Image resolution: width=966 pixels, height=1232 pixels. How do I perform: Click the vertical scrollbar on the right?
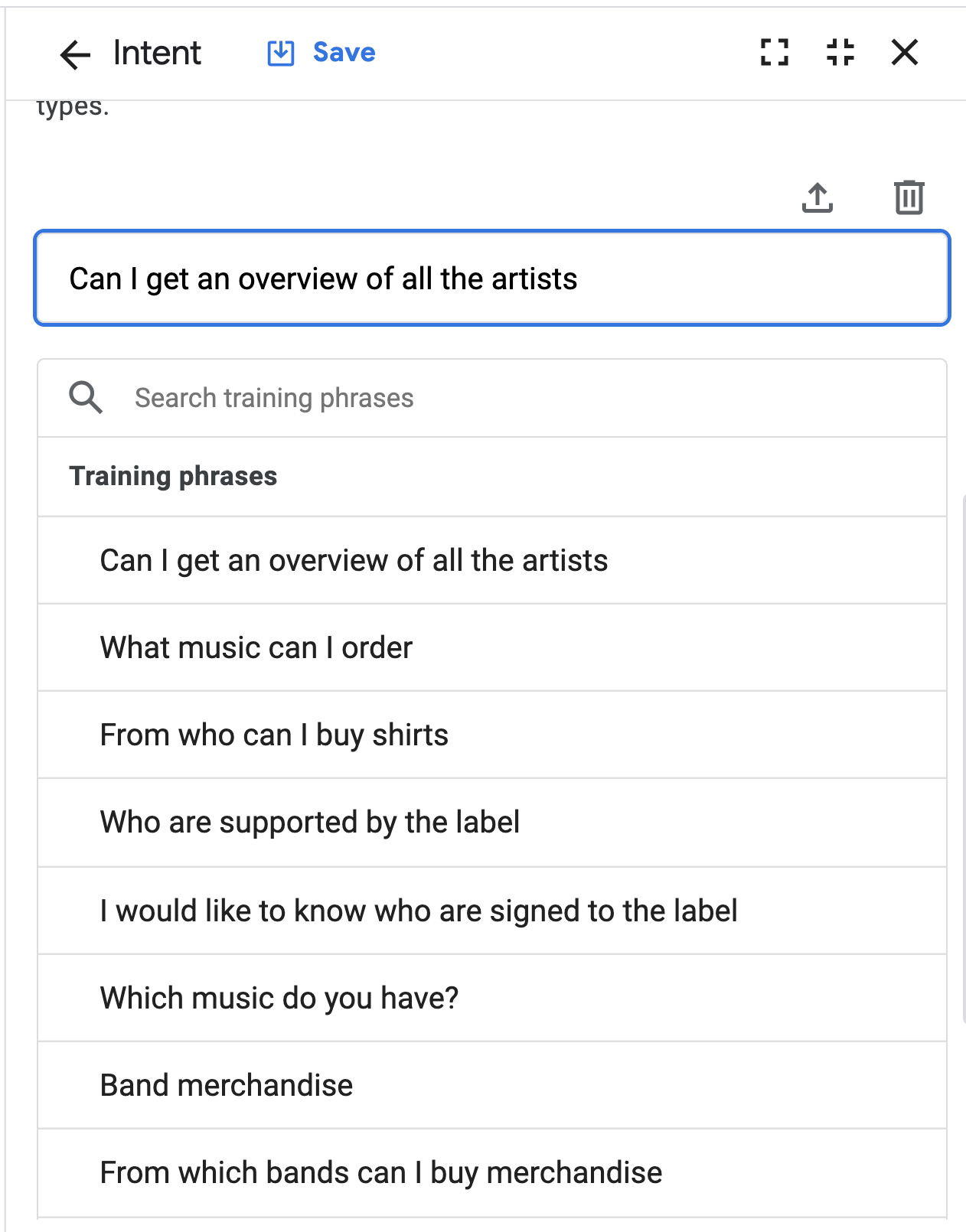pyautogui.click(x=963, y=758)
